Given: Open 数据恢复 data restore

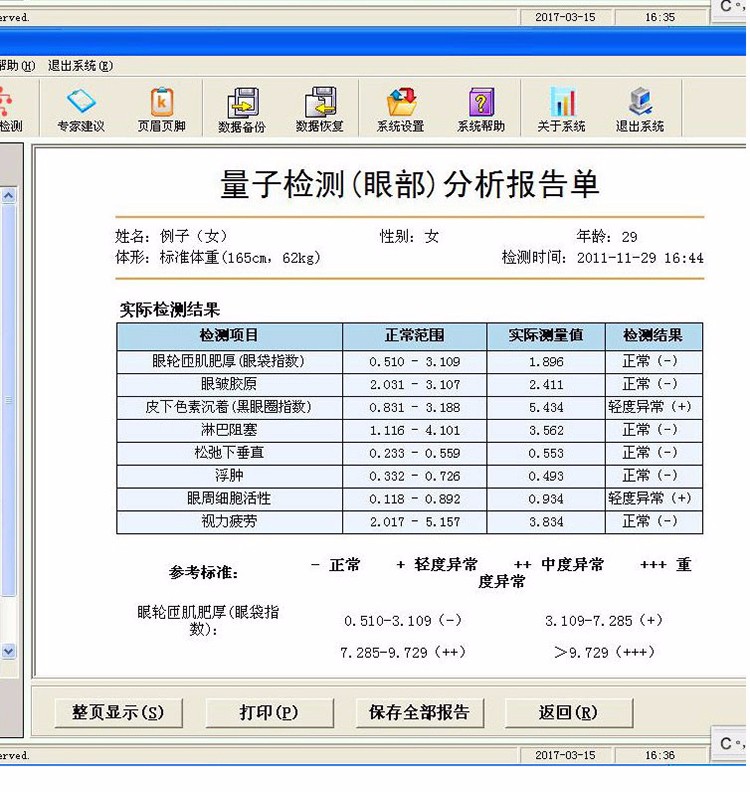Looking at the screenshot, I should pos(319,109).
